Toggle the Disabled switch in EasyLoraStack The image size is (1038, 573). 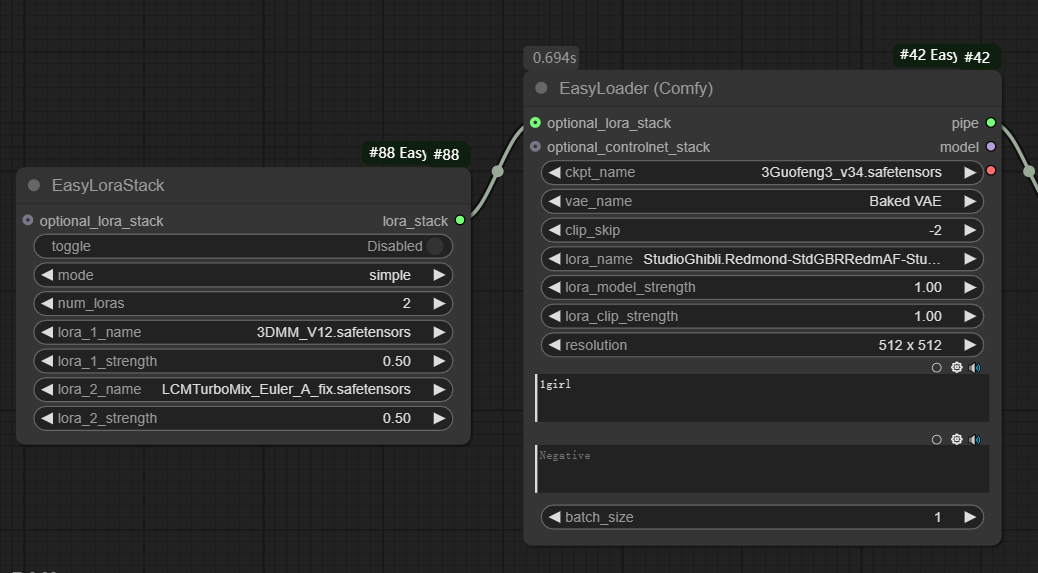pyautogui.click(x=435, y=246)
